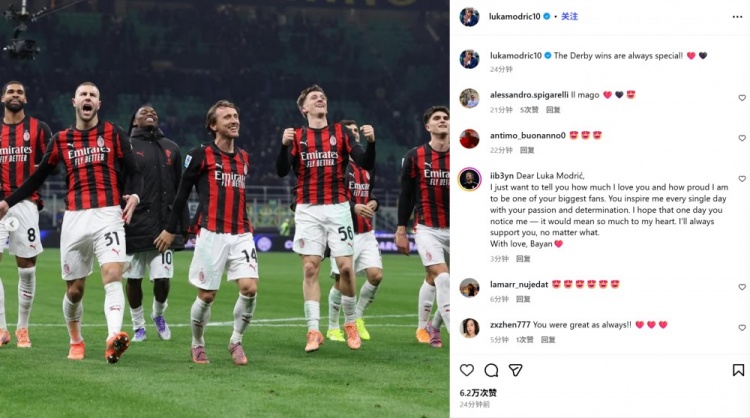Reply to alessandro.spigarelli's comment
The image size is (750, 418).
(x=553, y=110)
